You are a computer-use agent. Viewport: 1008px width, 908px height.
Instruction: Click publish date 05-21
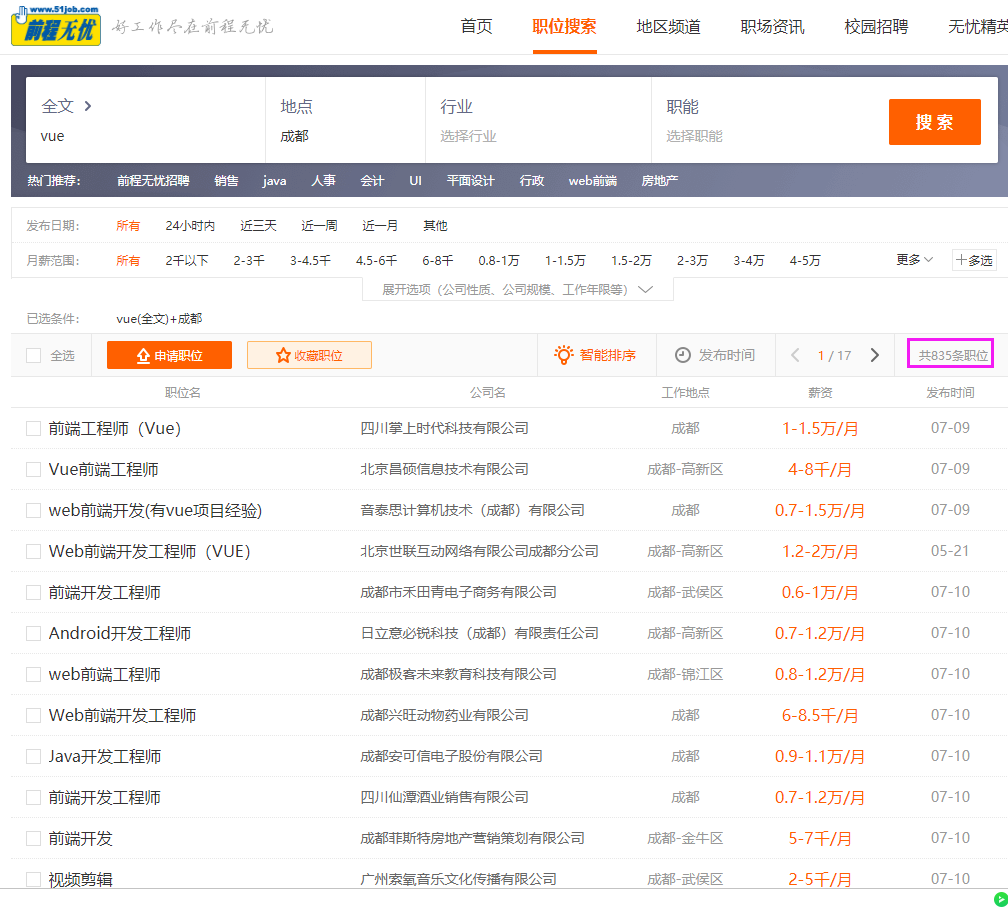click(950, 551)
